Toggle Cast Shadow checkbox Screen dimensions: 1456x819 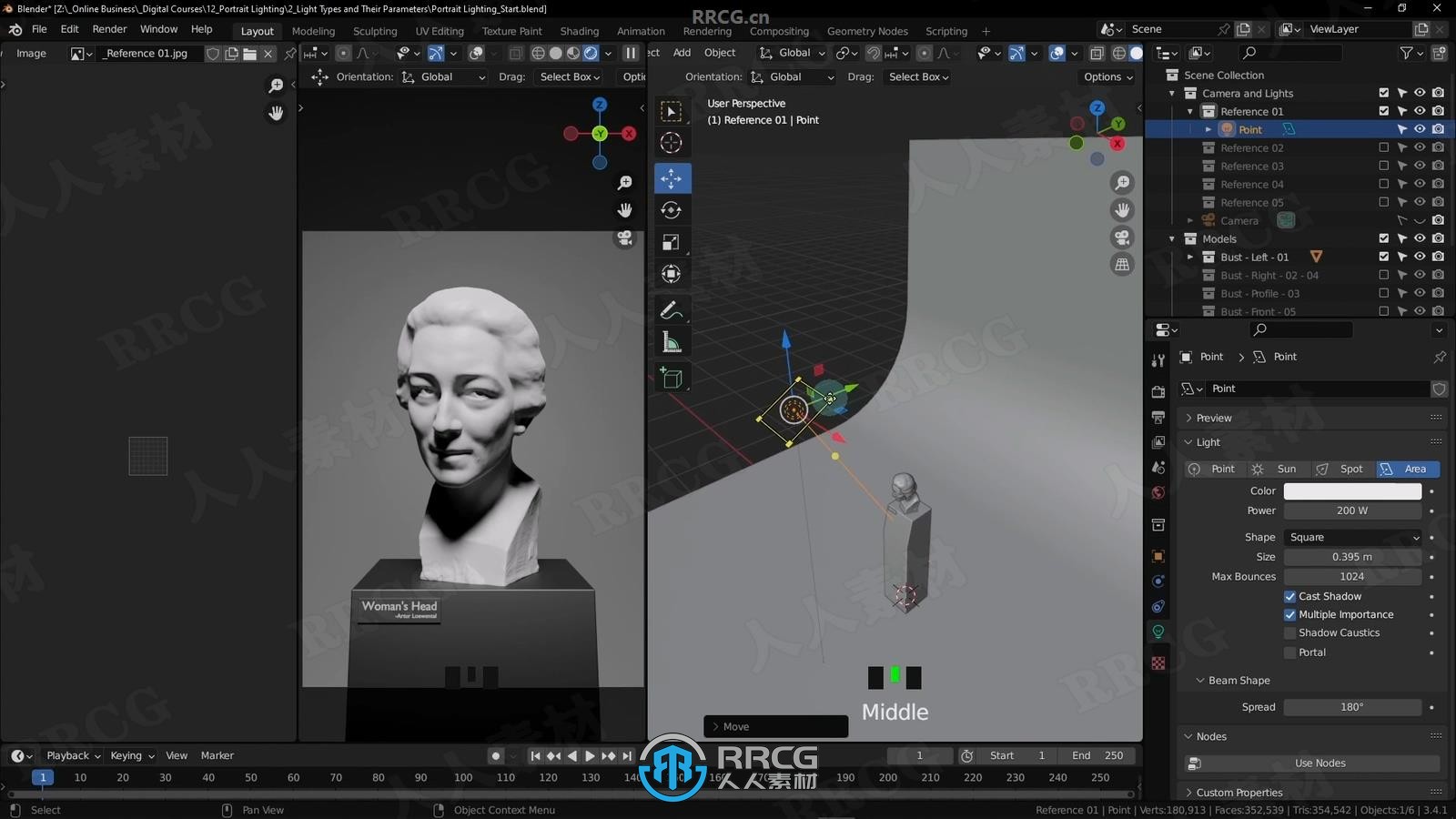(x=1289, y=597)
